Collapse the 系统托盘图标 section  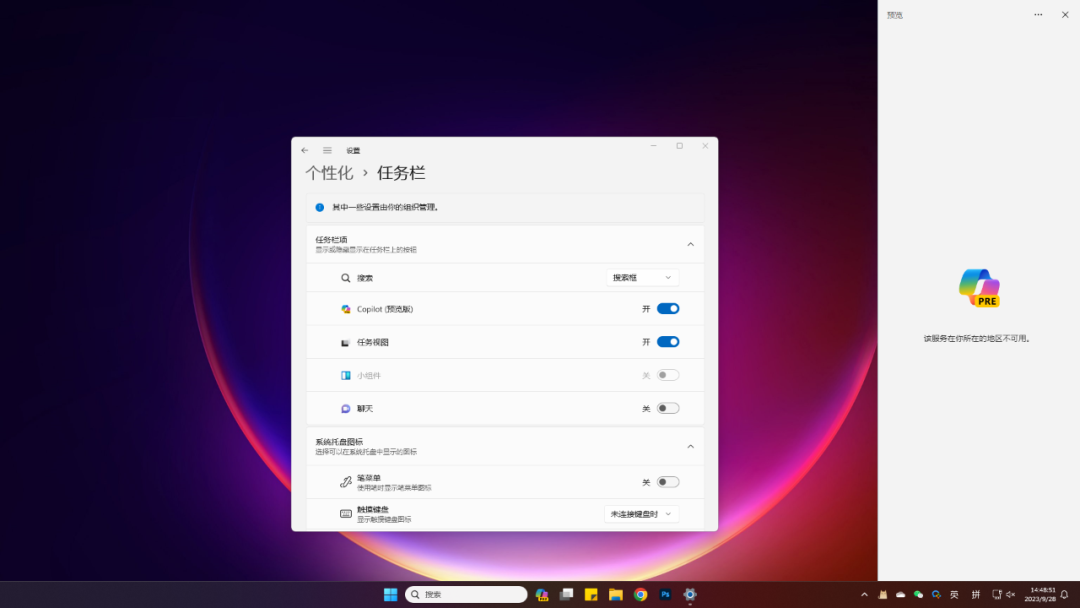click(x=690, y=446)
